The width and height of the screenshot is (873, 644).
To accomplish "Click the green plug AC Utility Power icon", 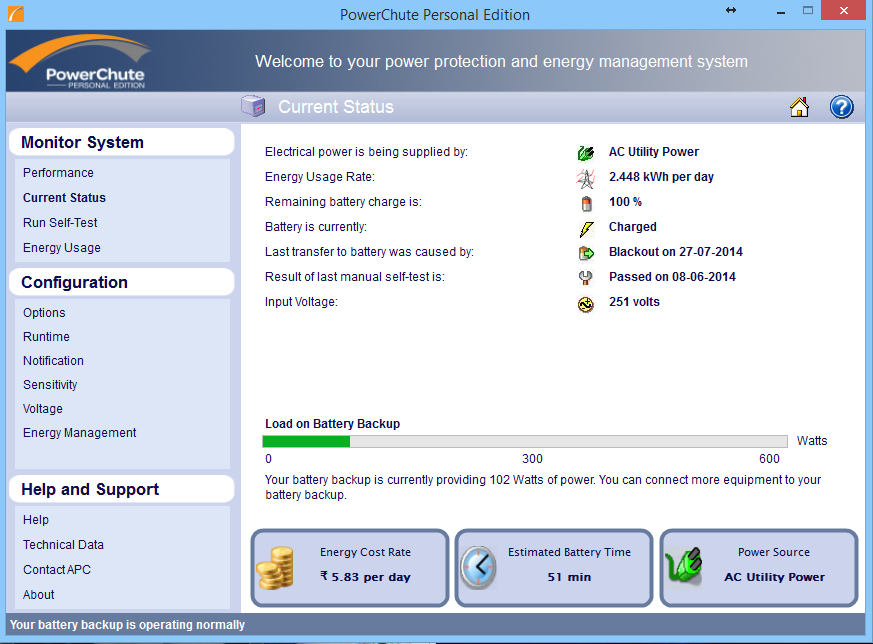I will (x=586, y=153).
